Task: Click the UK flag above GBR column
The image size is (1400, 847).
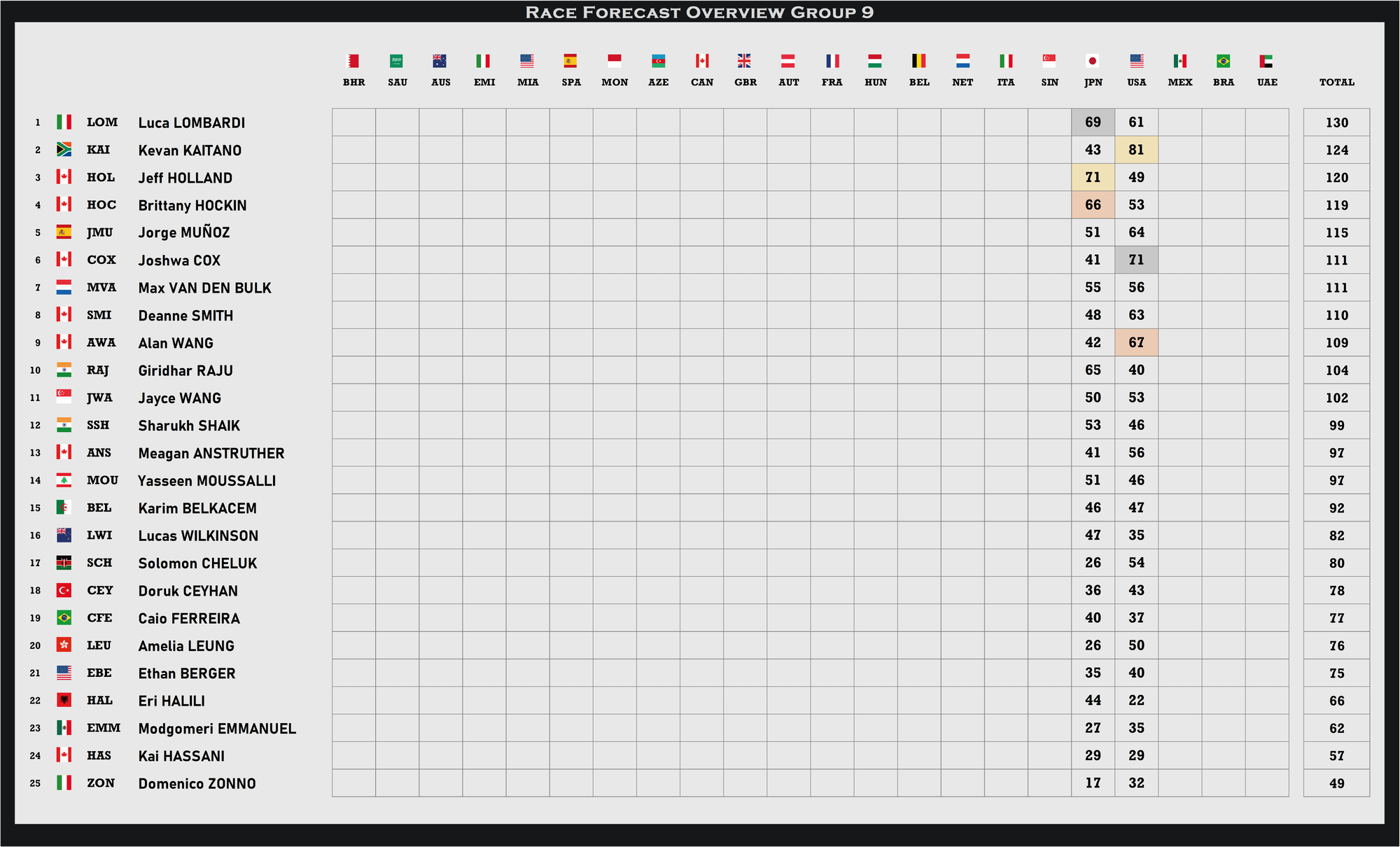Action: coord(744,61)
